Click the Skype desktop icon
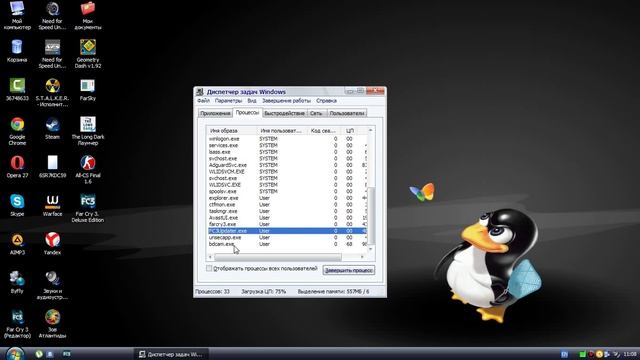 (17, 205)
